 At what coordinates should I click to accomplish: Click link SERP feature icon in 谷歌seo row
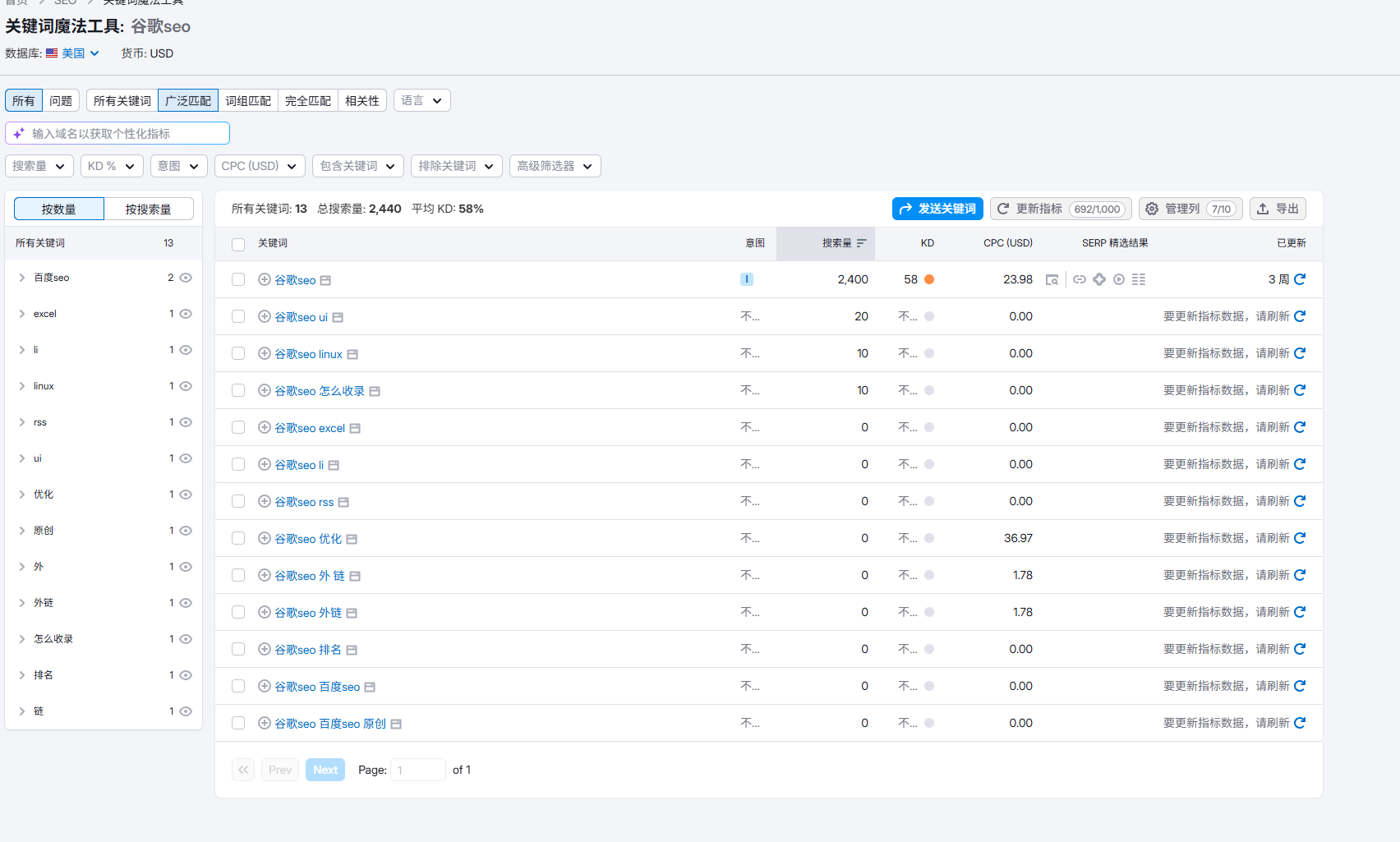1080,279
